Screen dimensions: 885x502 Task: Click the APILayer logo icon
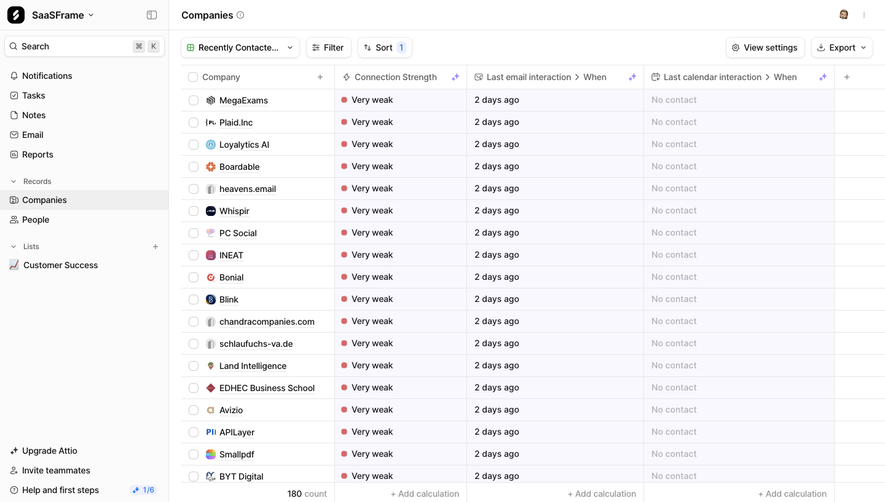pos(211,432)
